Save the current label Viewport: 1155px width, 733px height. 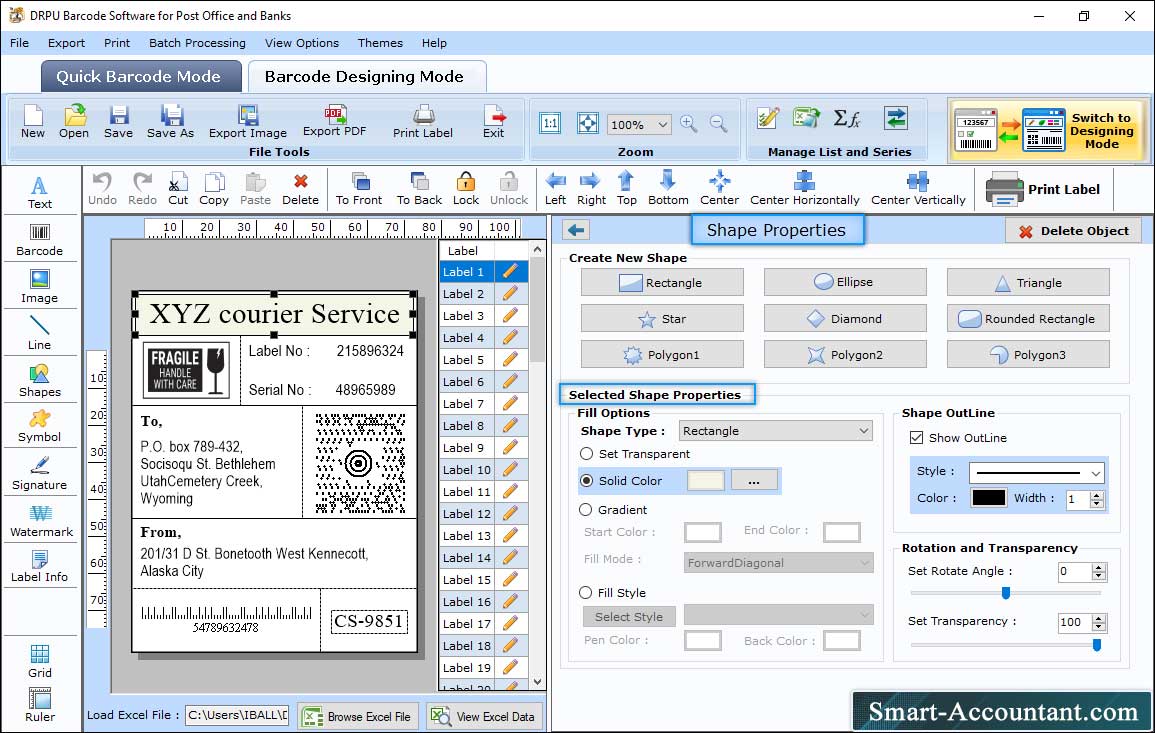(x=118, y=122)
